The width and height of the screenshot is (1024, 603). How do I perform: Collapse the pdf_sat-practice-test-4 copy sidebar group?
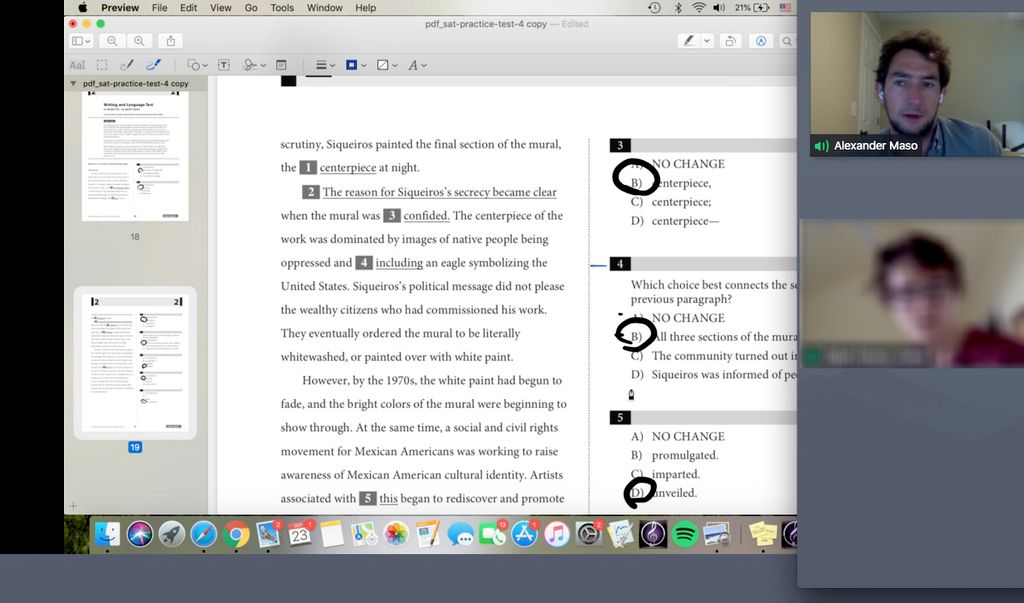pos(73,84)
